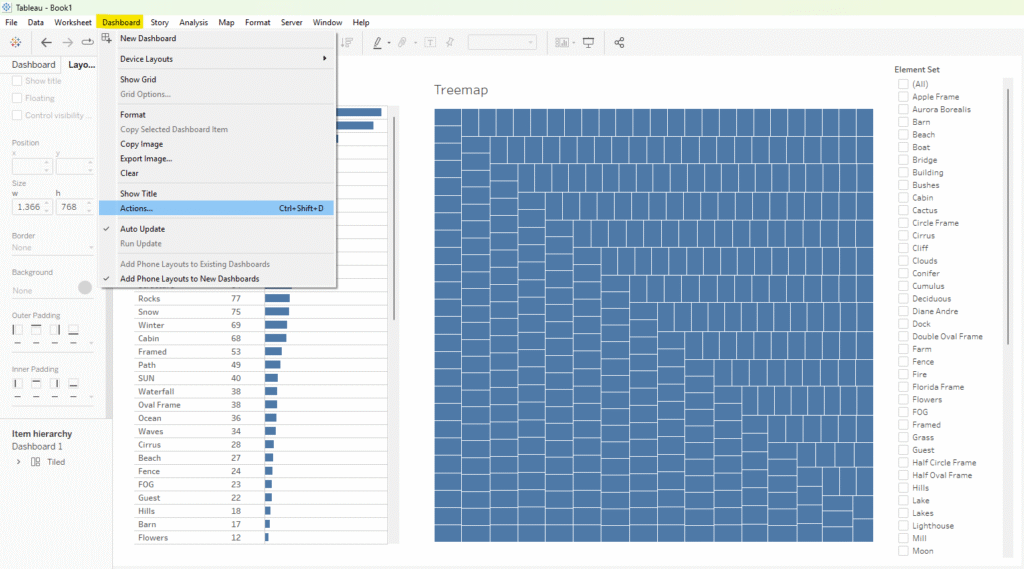Click the inner padding left-side icon
This screenshot has height=569, width=1024.
18,383
